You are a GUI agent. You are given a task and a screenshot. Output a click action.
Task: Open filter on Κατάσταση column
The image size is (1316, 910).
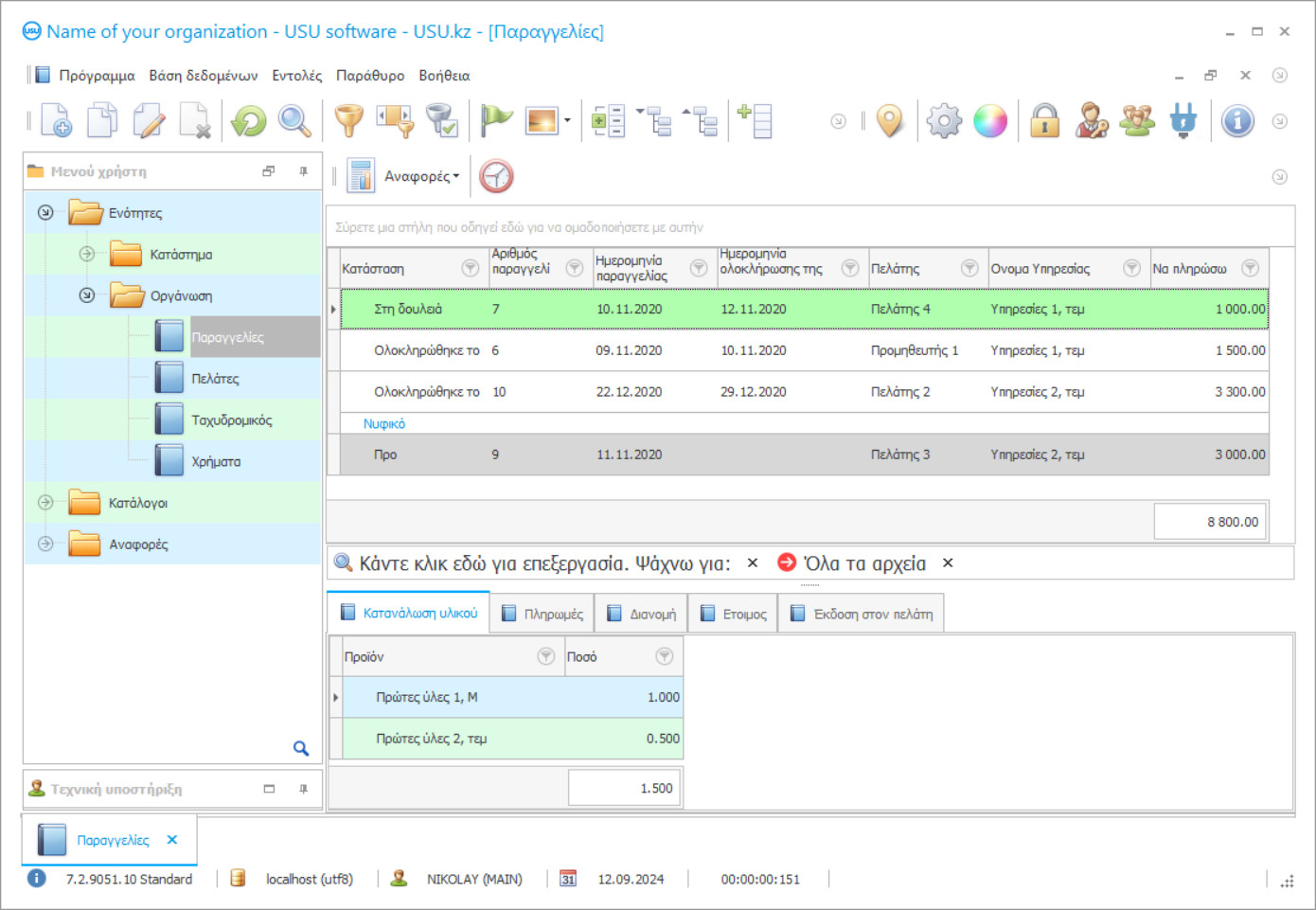(x=470, y=269)
